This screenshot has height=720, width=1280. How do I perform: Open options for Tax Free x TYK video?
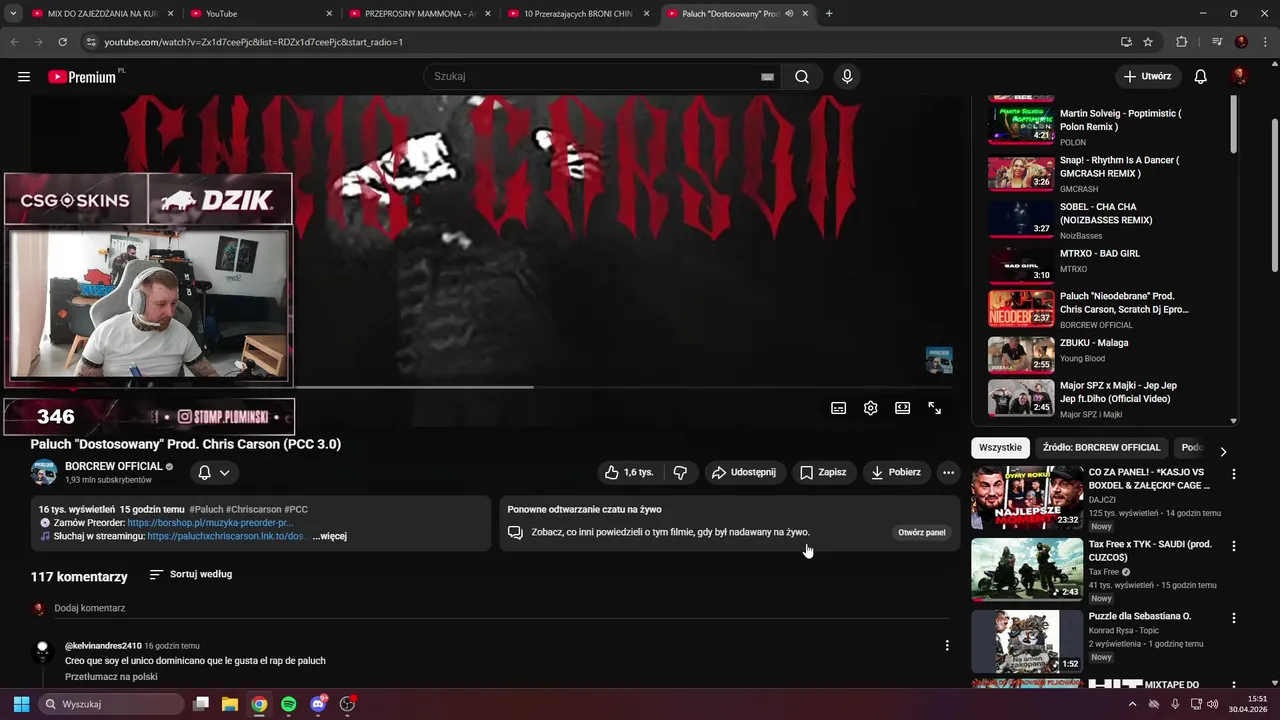click(1234, 546)
